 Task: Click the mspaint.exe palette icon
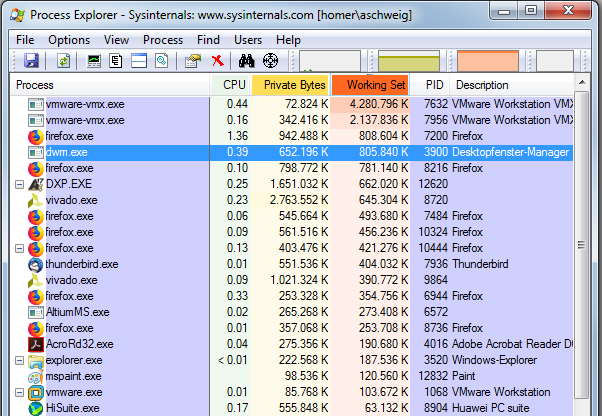coord(35,376)
